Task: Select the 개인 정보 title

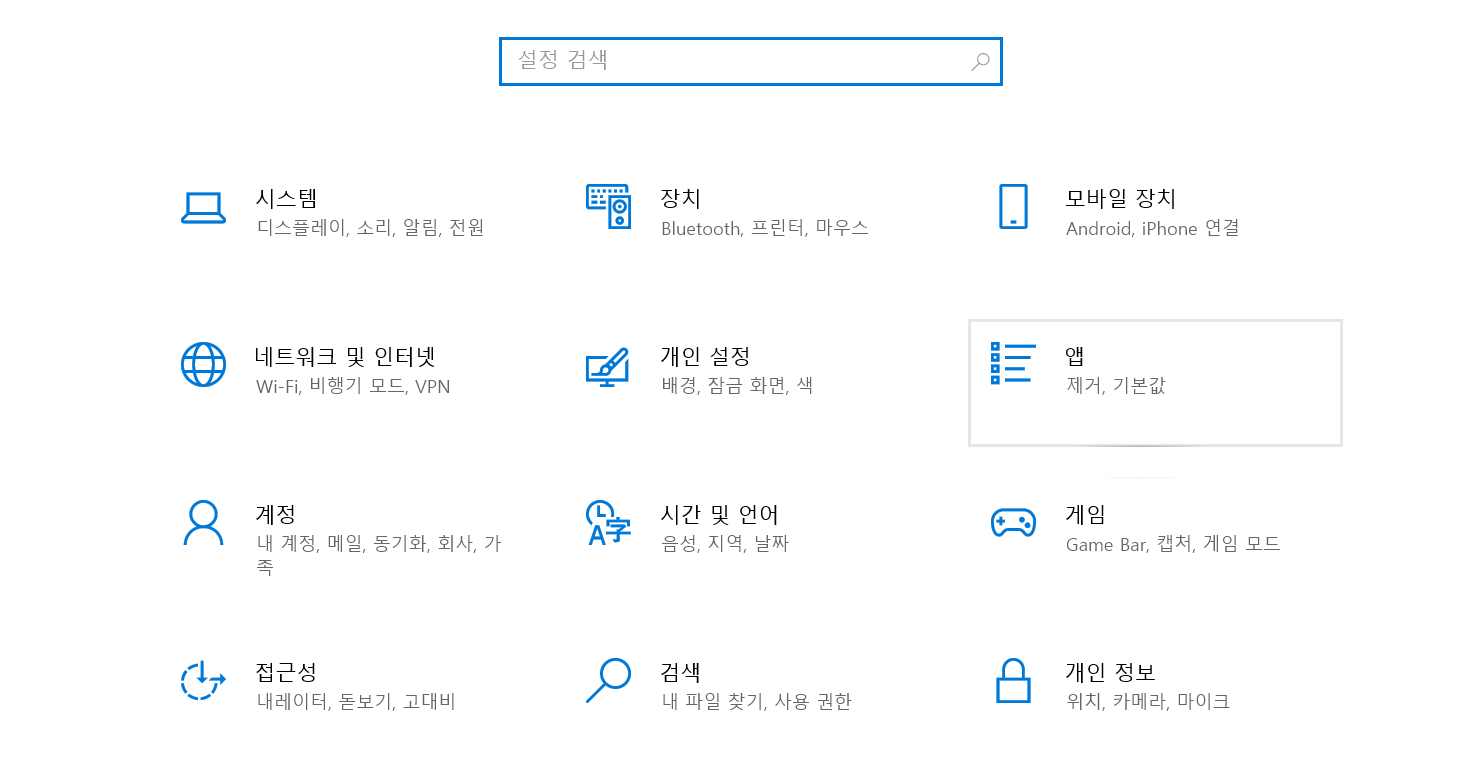Action: click(x=1110, y=672)
